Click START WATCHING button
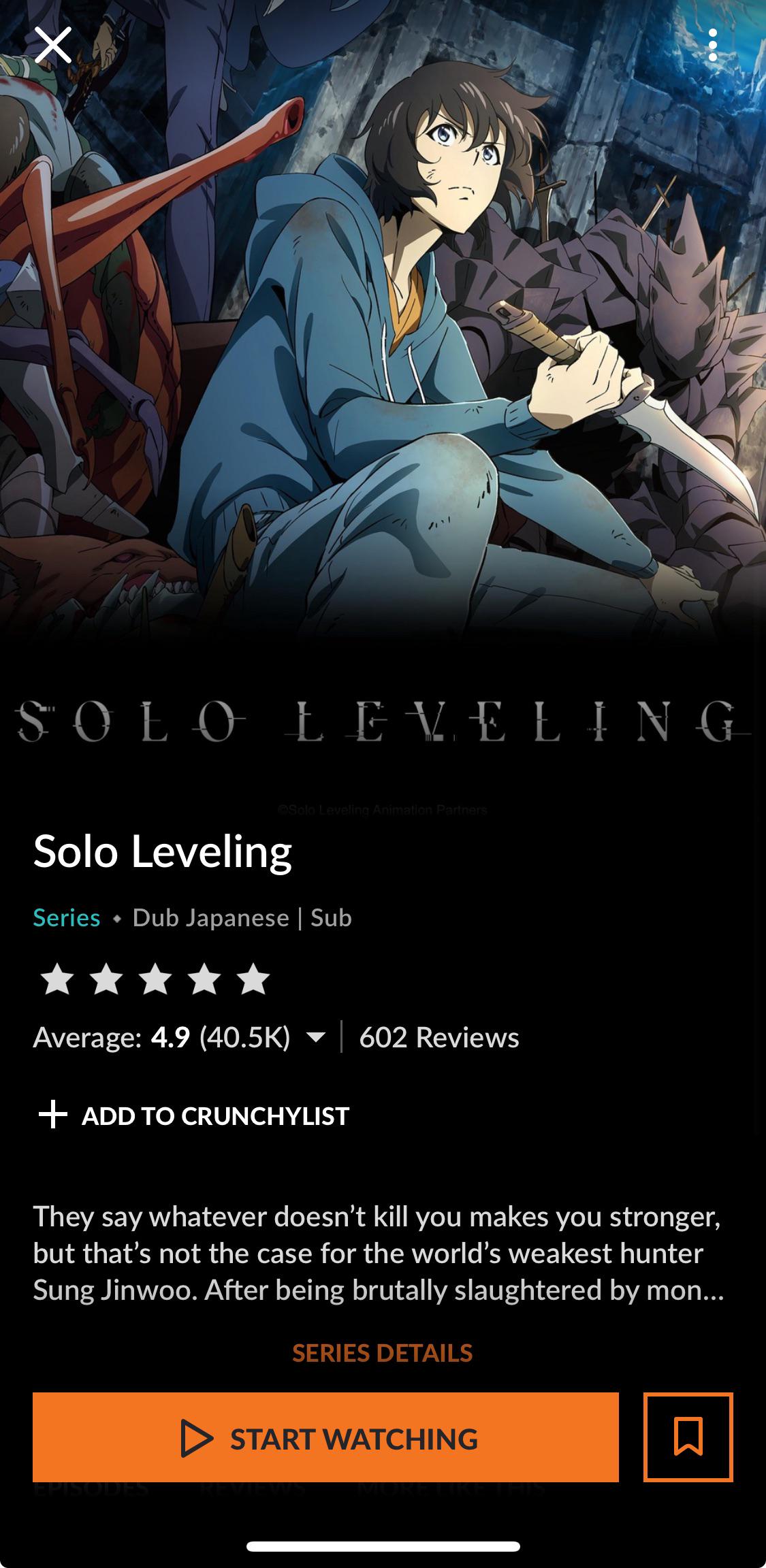This screenshot has width=766, height=1568. pyautogui.click(x=325, y=1437)
